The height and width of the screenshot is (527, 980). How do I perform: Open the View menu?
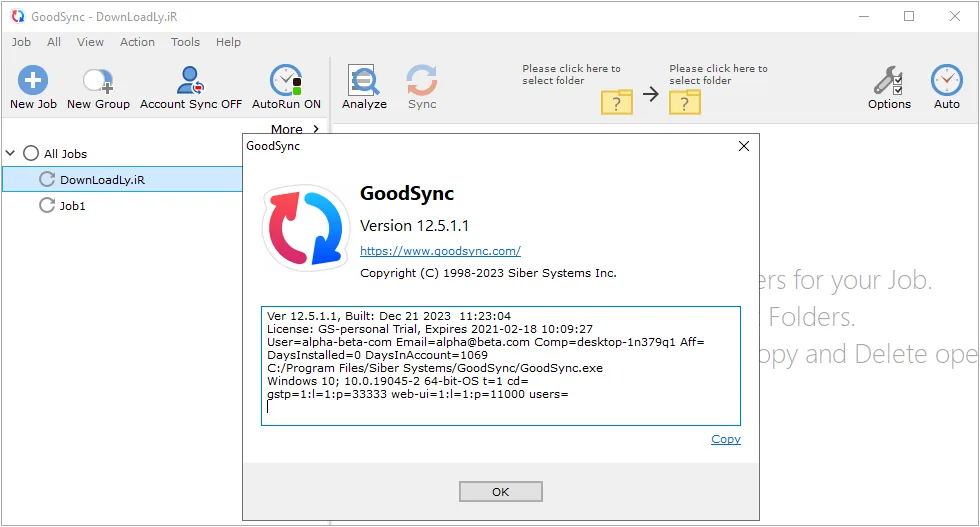click(90, 42)
